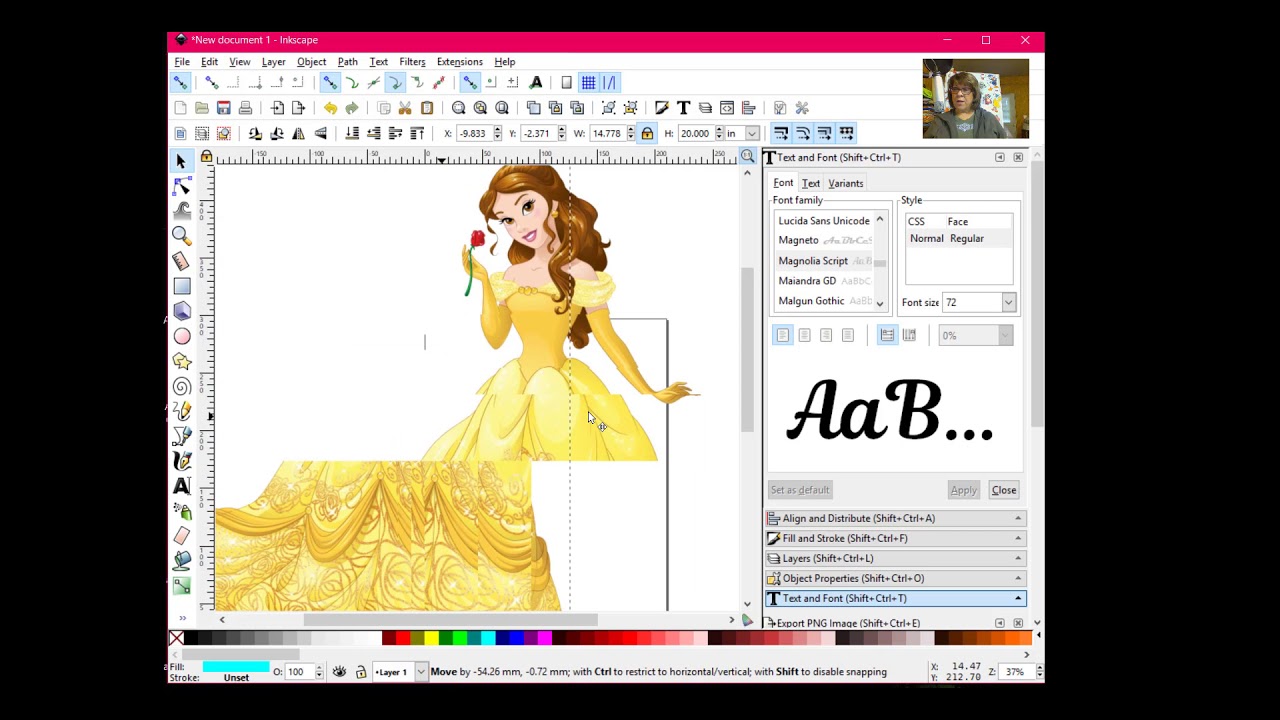Click the Apply button

(963, 490)
